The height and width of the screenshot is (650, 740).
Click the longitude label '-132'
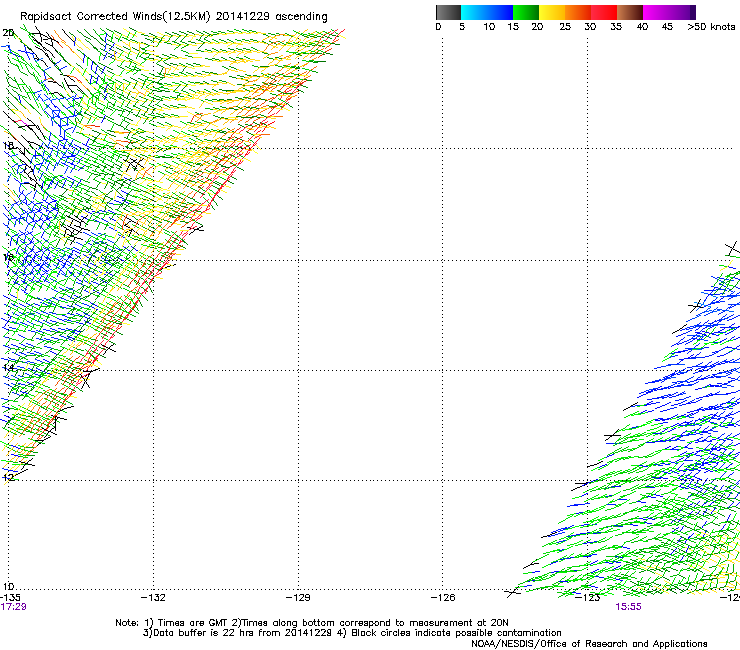[153, 598]
